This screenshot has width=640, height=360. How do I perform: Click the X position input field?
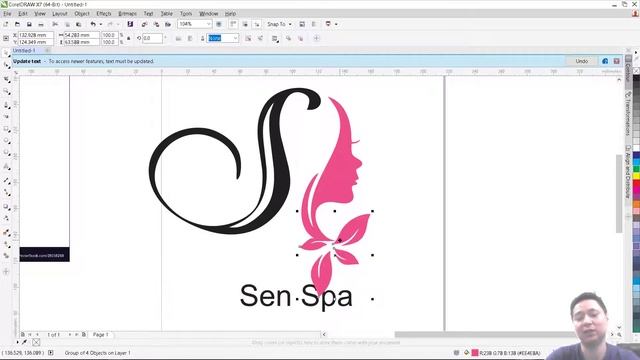(x=36, y=35)
